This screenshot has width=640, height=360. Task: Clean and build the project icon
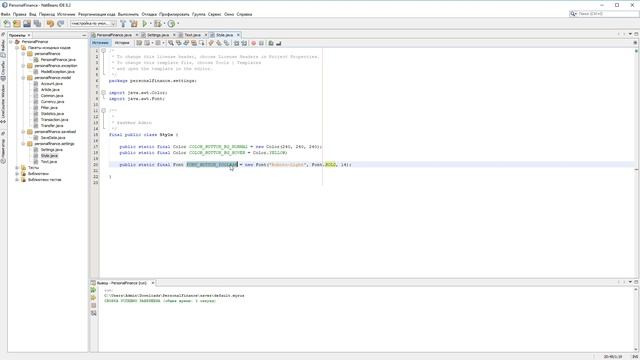(133, 24)
